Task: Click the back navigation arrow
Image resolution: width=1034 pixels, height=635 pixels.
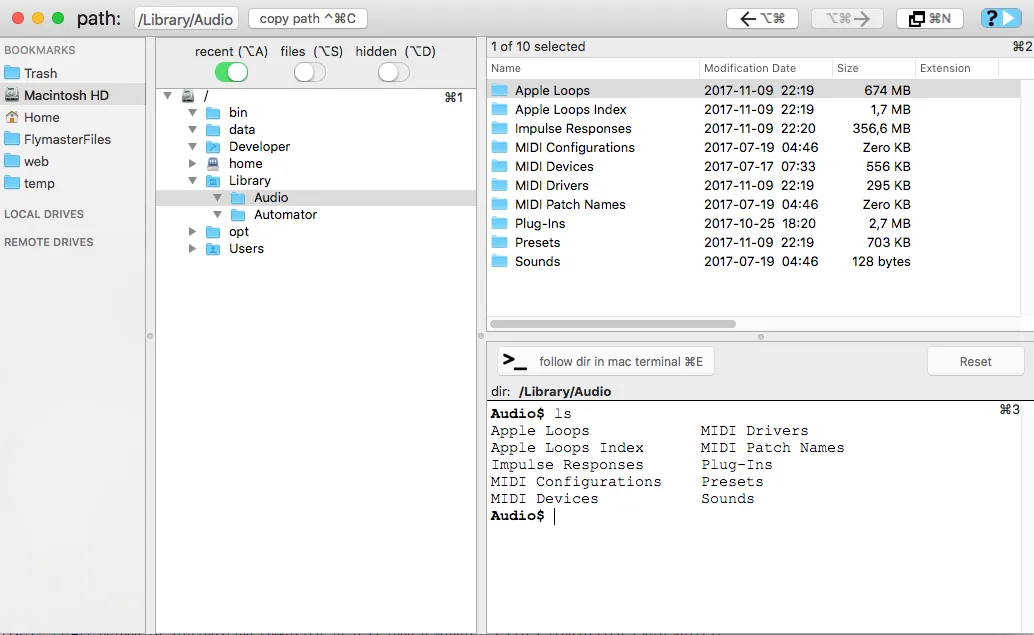Action: [x=762, y=17]
